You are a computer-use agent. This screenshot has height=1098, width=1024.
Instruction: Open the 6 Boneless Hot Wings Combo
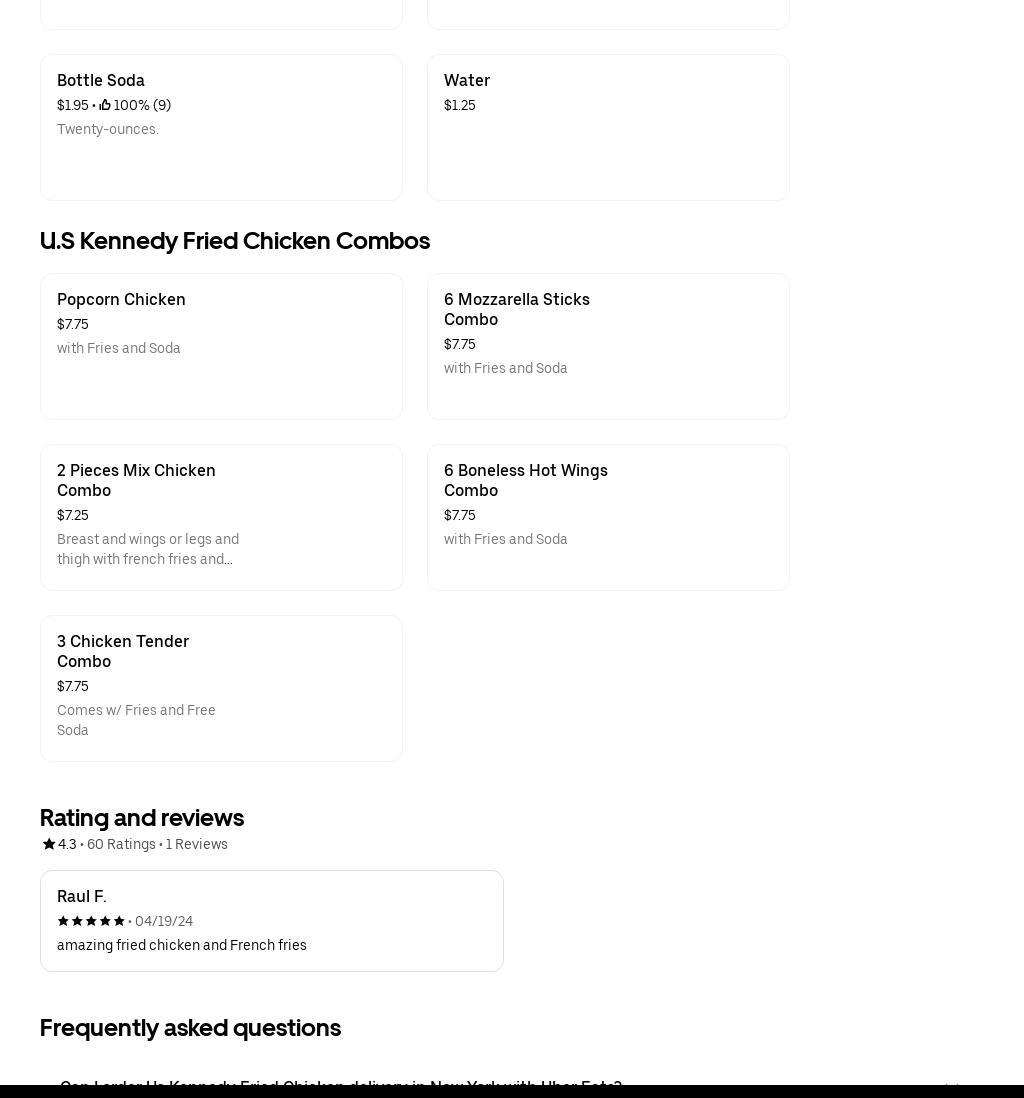(x=608, y=517)
